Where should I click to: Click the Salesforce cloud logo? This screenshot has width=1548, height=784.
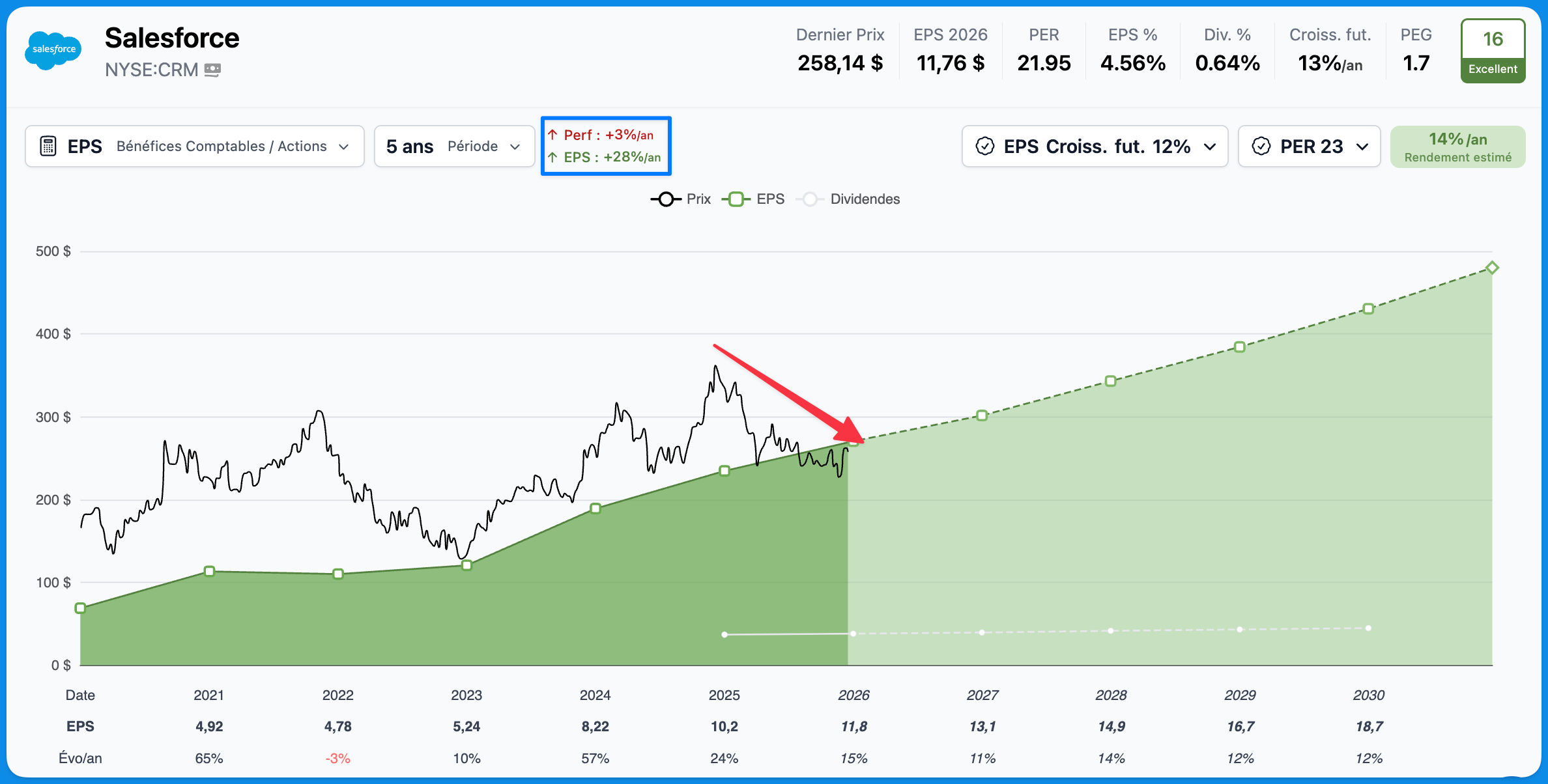click(x=53, y=50)
